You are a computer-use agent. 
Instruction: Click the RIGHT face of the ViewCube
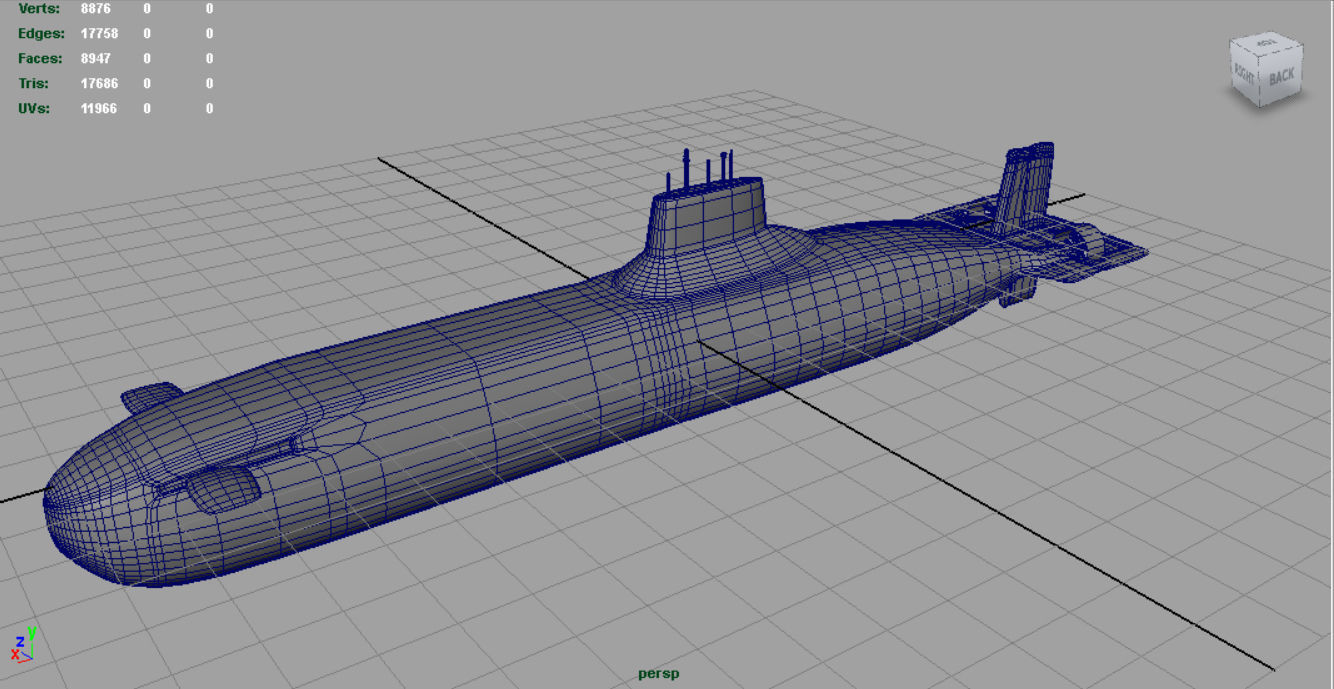1245,76
